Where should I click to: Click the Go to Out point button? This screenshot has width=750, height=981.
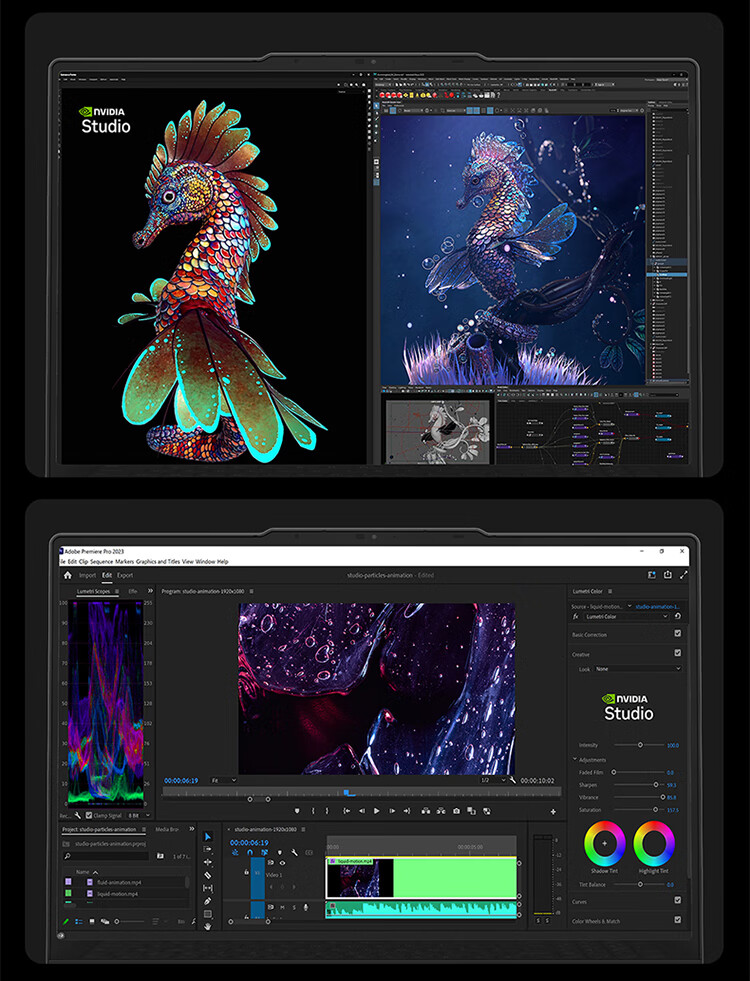pos(407,811)
